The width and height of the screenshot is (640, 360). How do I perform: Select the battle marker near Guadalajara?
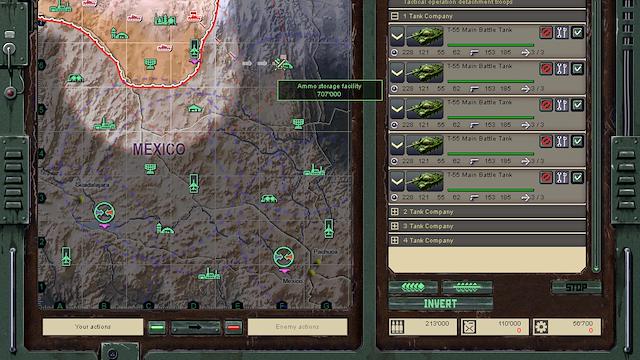tap(104, 212)
